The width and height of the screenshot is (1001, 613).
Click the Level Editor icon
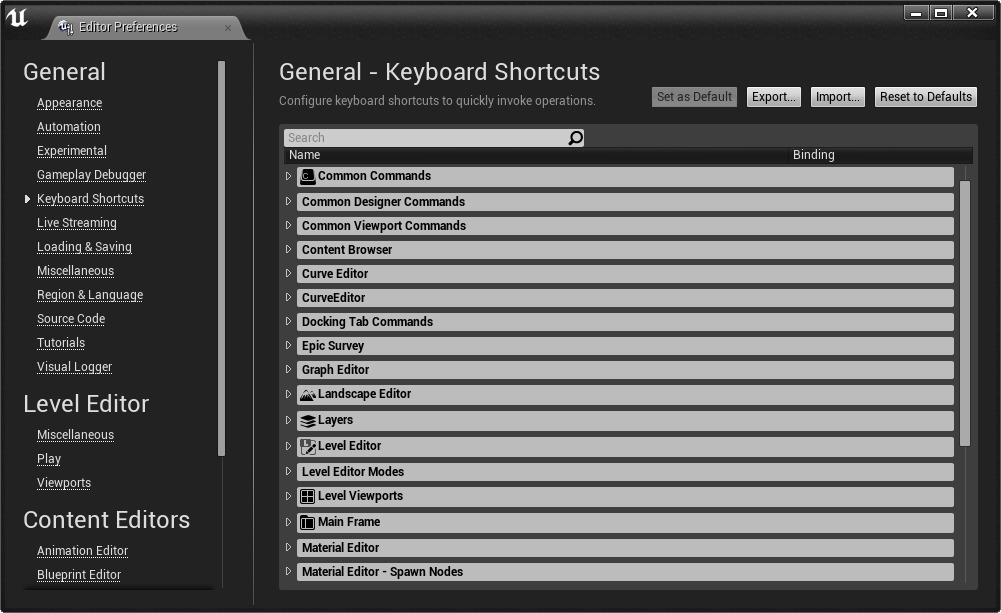[308, 446]
